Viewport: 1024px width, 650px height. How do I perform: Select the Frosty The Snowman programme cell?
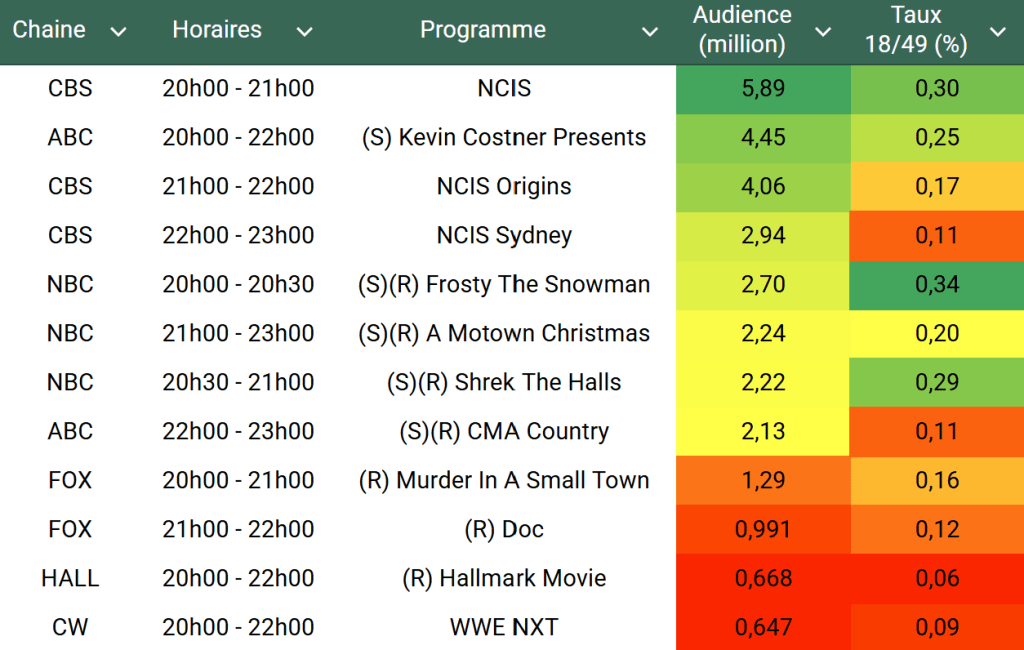(x=504, y=284)
